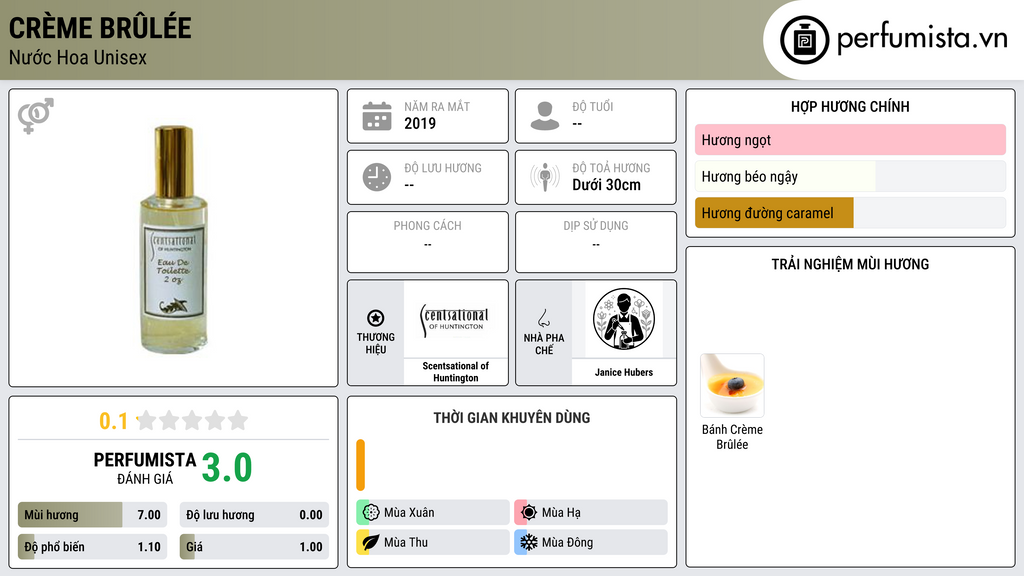Select the Mùa Hạ season pill

click(591, 513)
